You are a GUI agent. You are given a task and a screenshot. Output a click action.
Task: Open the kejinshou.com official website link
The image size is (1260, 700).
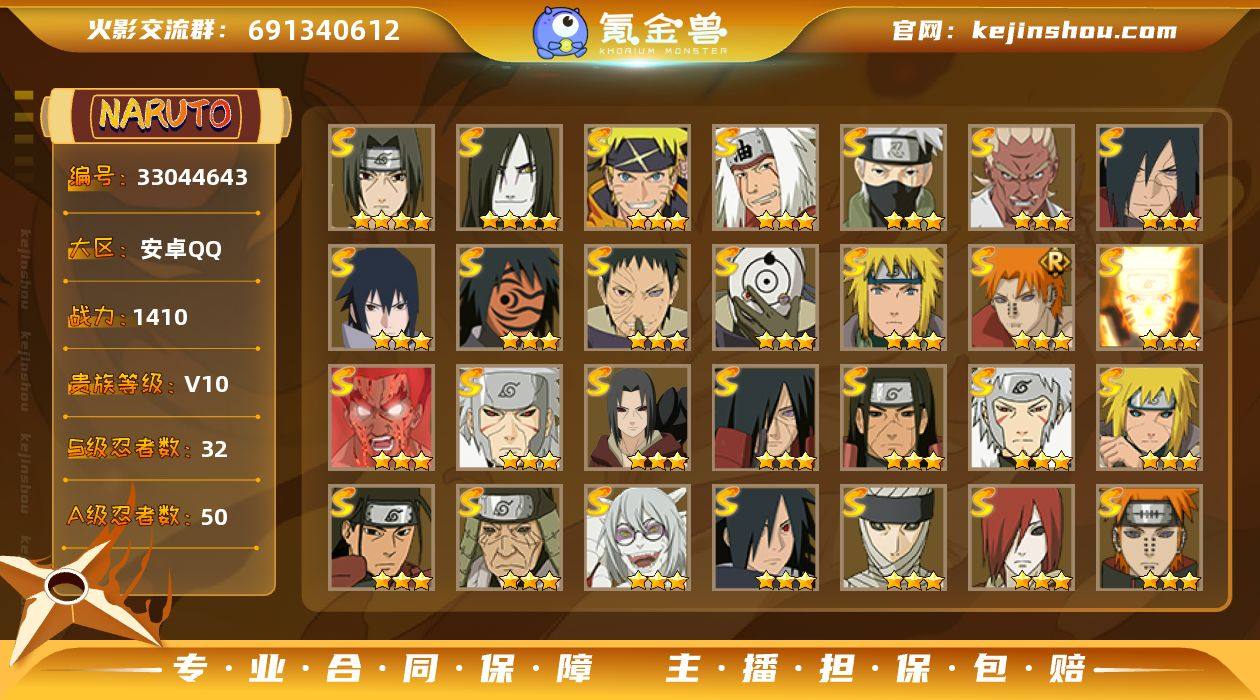coord(1034,30)
